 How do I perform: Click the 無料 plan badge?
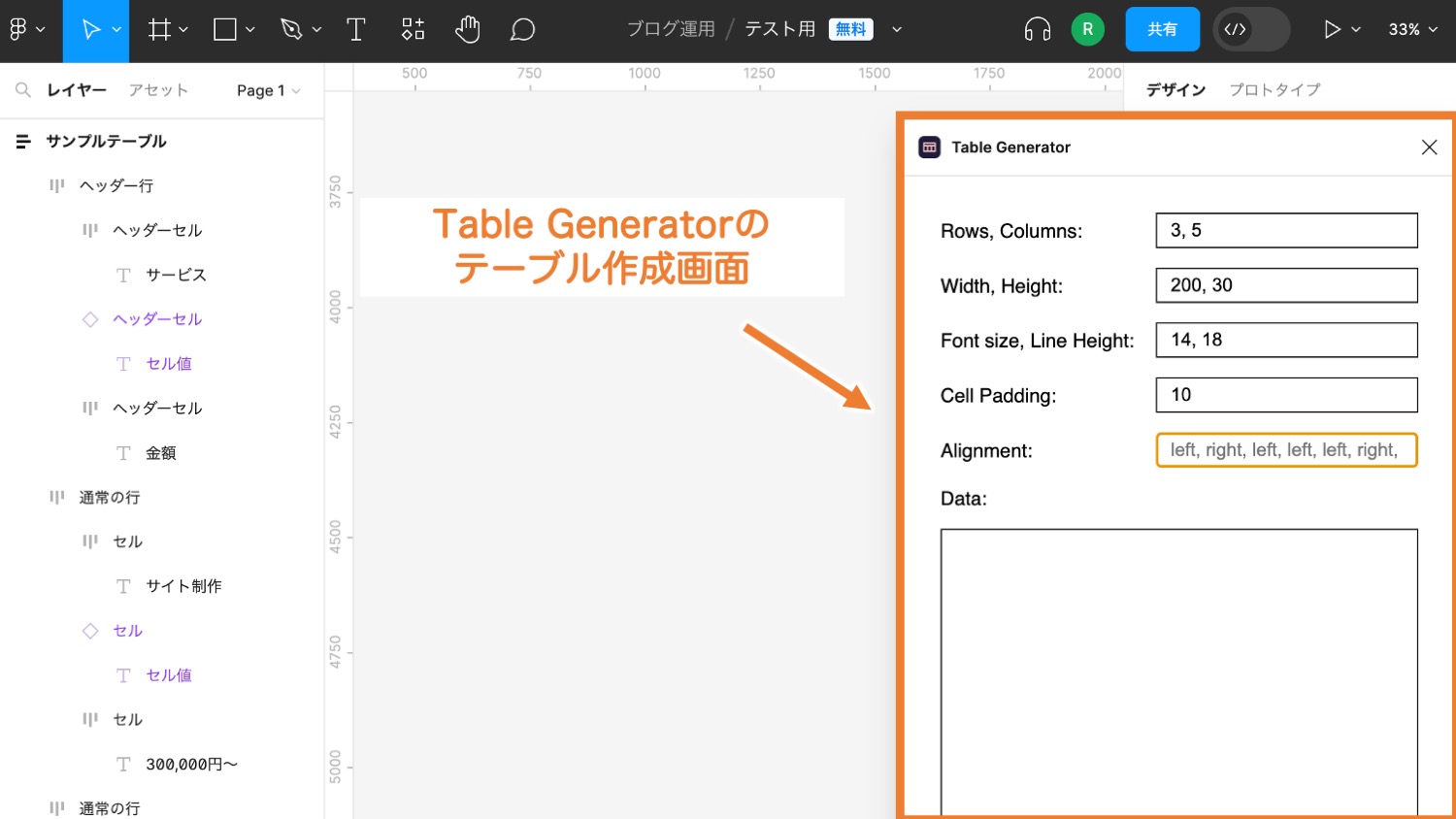click(x=850, y=28)
